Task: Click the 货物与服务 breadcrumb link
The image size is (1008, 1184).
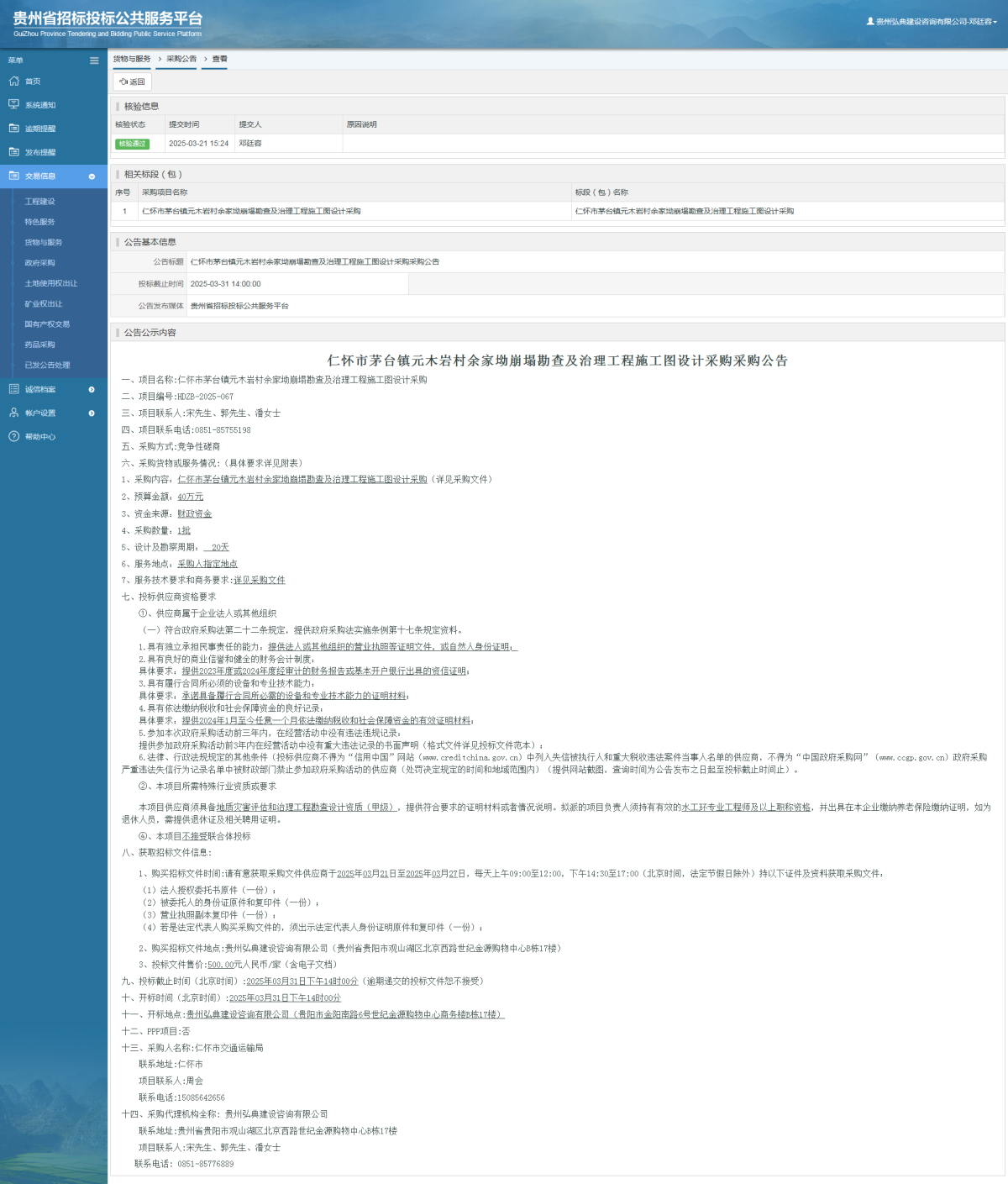Action: point(132,59)
